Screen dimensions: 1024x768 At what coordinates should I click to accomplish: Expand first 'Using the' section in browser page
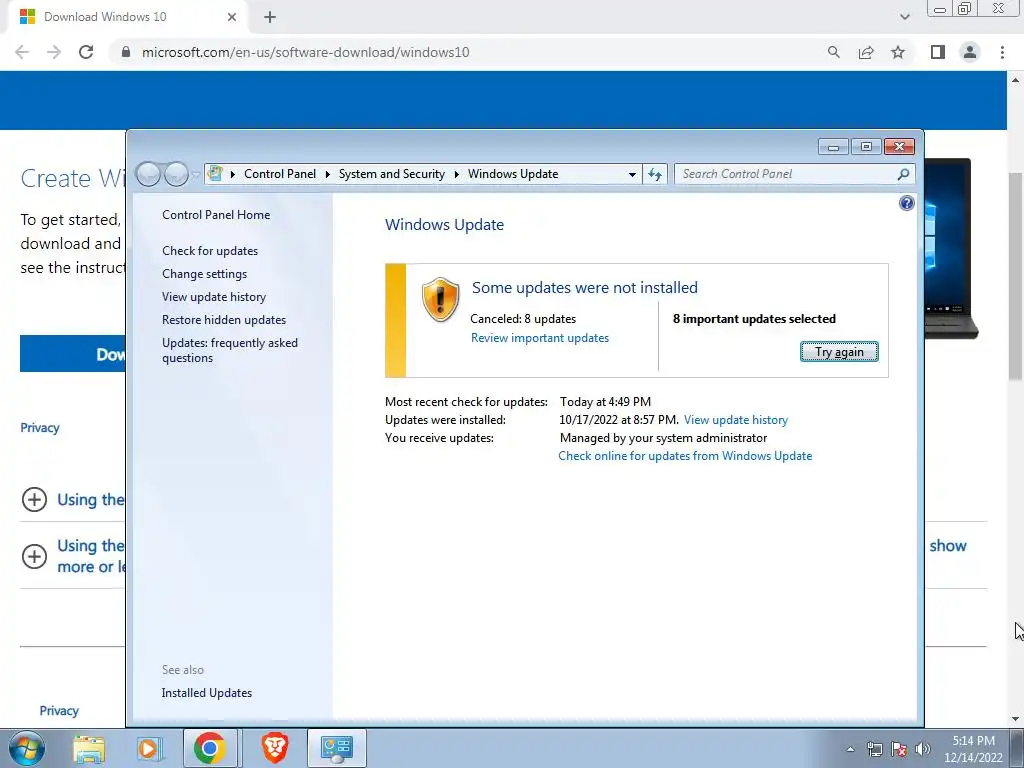click(34, 500)
